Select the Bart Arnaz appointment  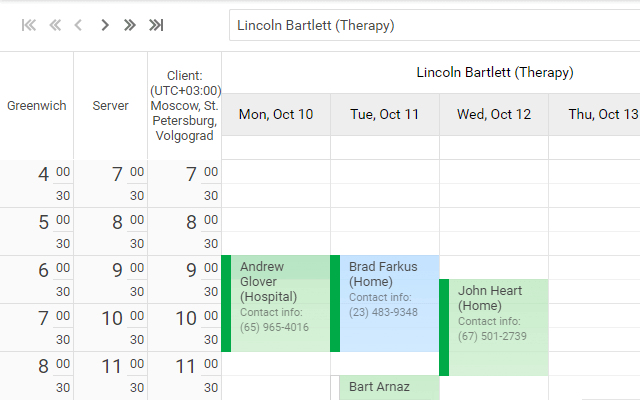click(389, 388)
